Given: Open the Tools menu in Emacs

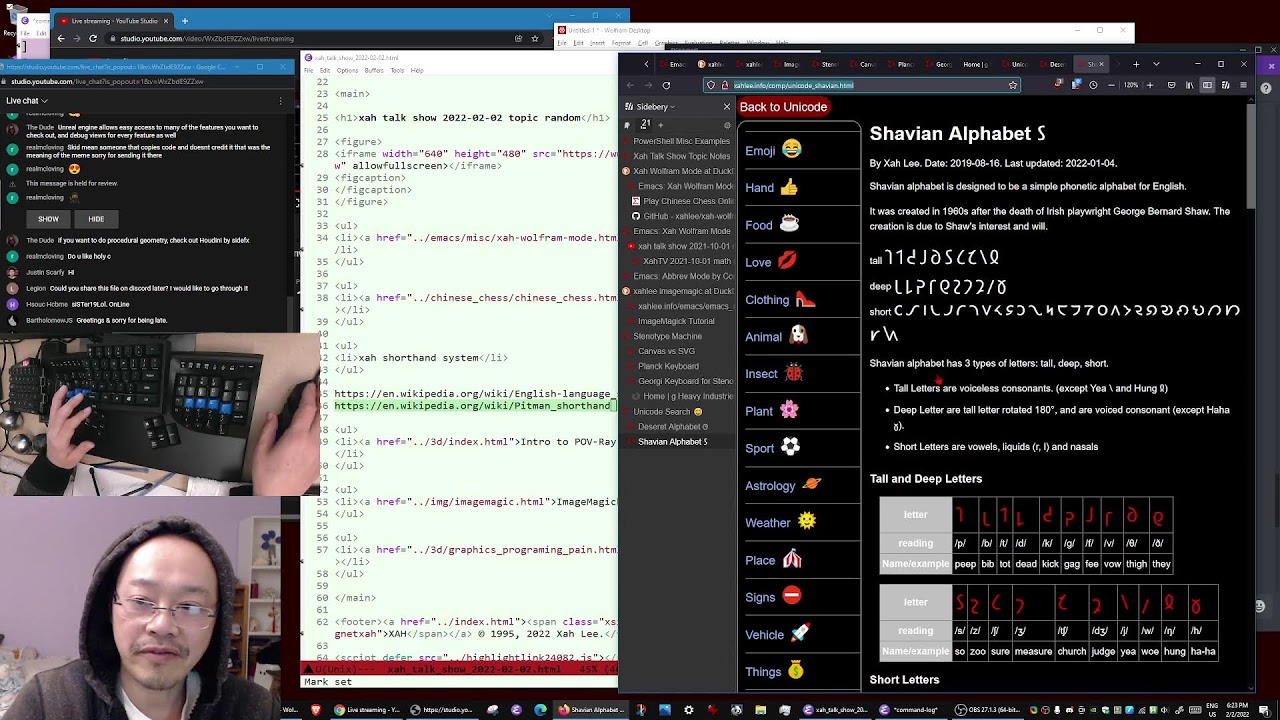Looking at the screenshot, I should (x=397, y=71).
